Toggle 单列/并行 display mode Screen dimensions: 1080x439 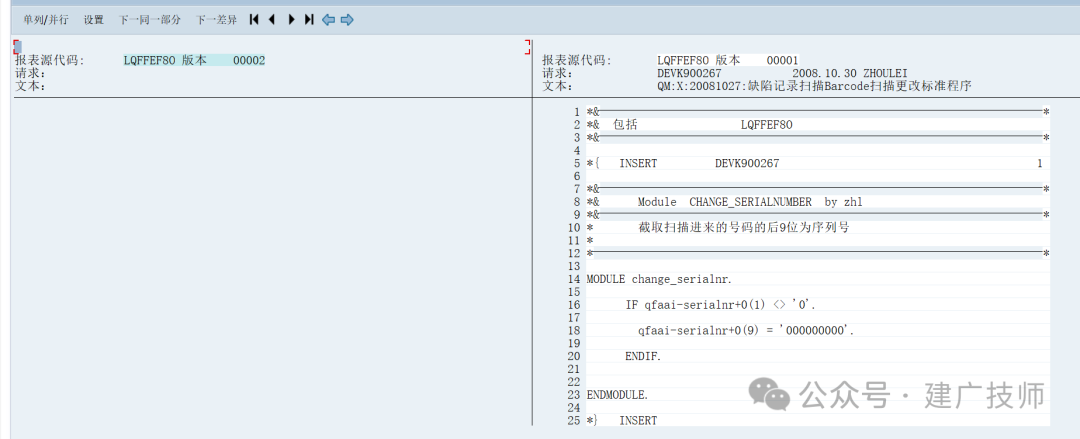click(x=45, y=20)
